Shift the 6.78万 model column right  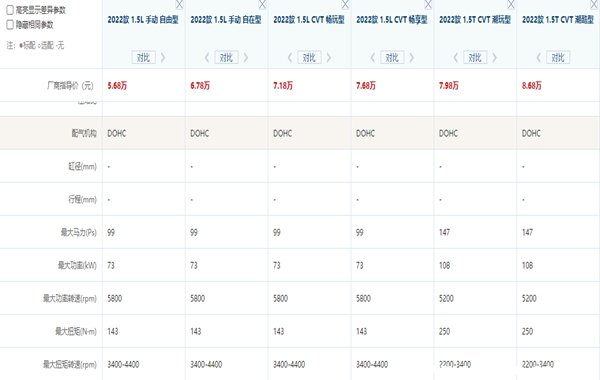[x=246, y=58]
